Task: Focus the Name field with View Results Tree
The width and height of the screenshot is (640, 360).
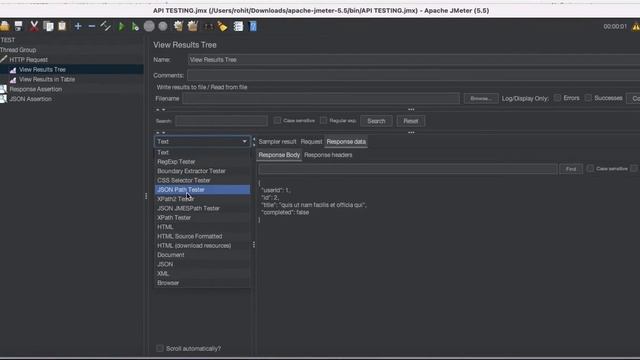Action: click(x=413, y=60)
